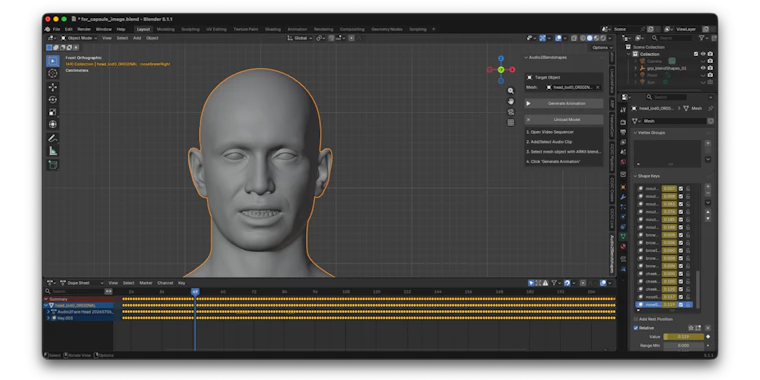Open the Object Data green triangle tab

(x=623, y=236)
